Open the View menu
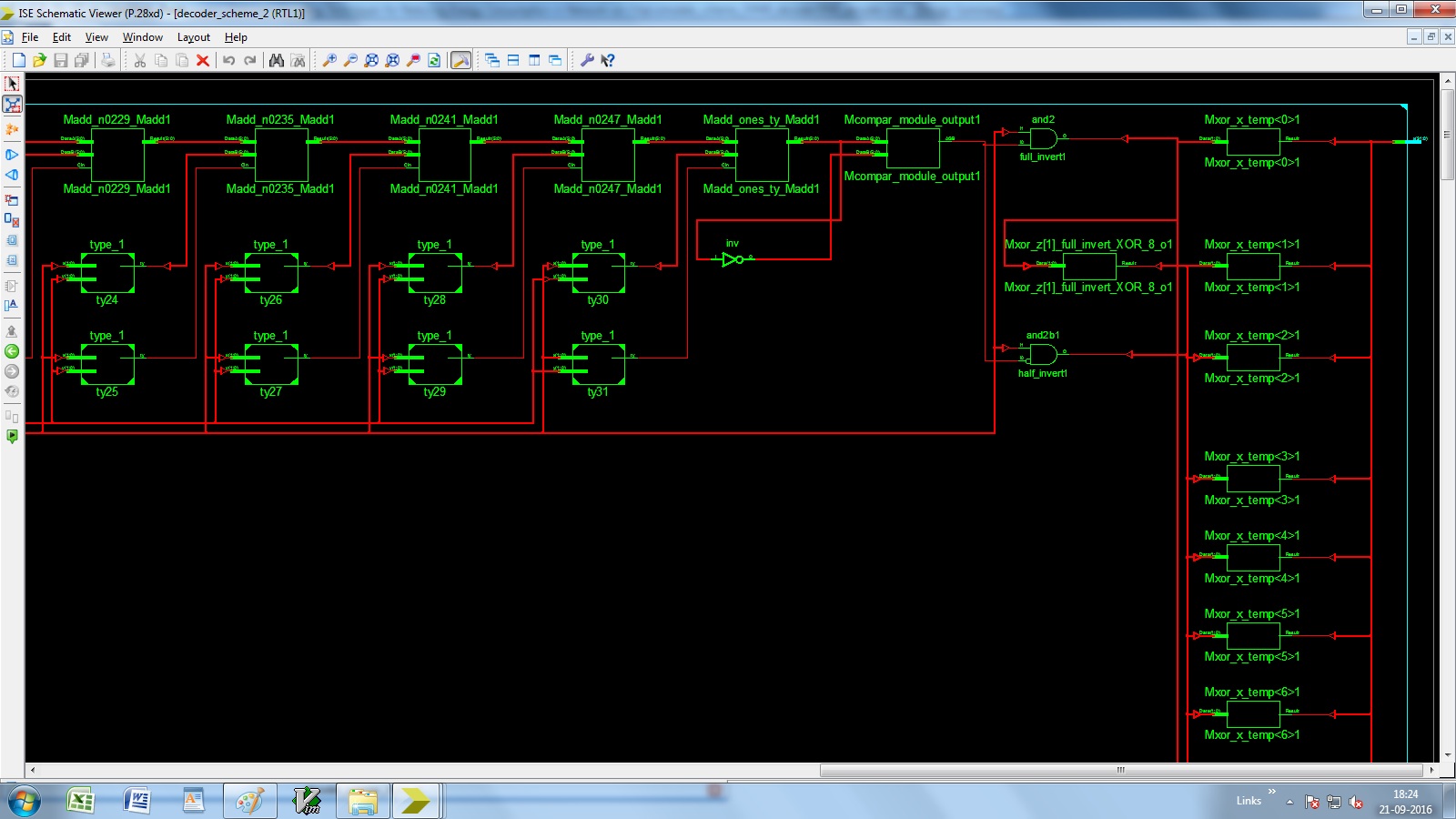Image resolution: width=1456 pixels, height=819 pixels. [x=96, y=37]
